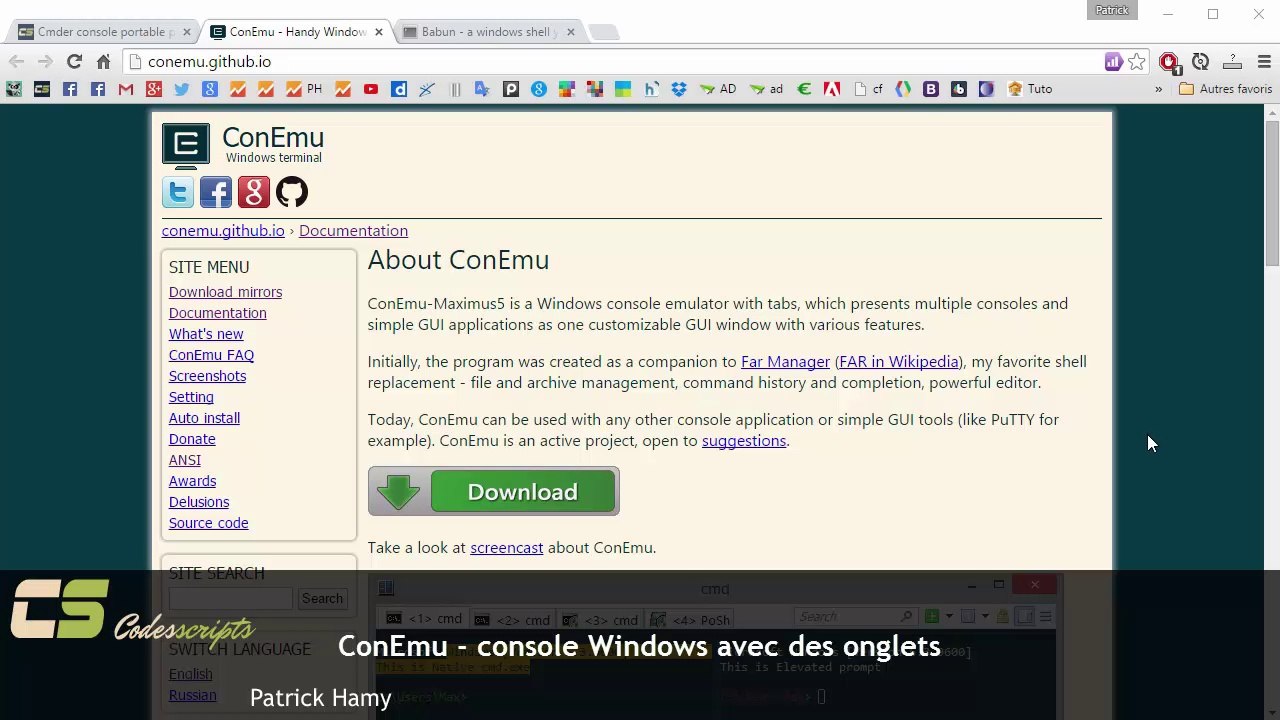The width and height of the screenshot is (1280, 720).
Task: Click the Documentation breadcrumb link
Action: tap(353, 231)
